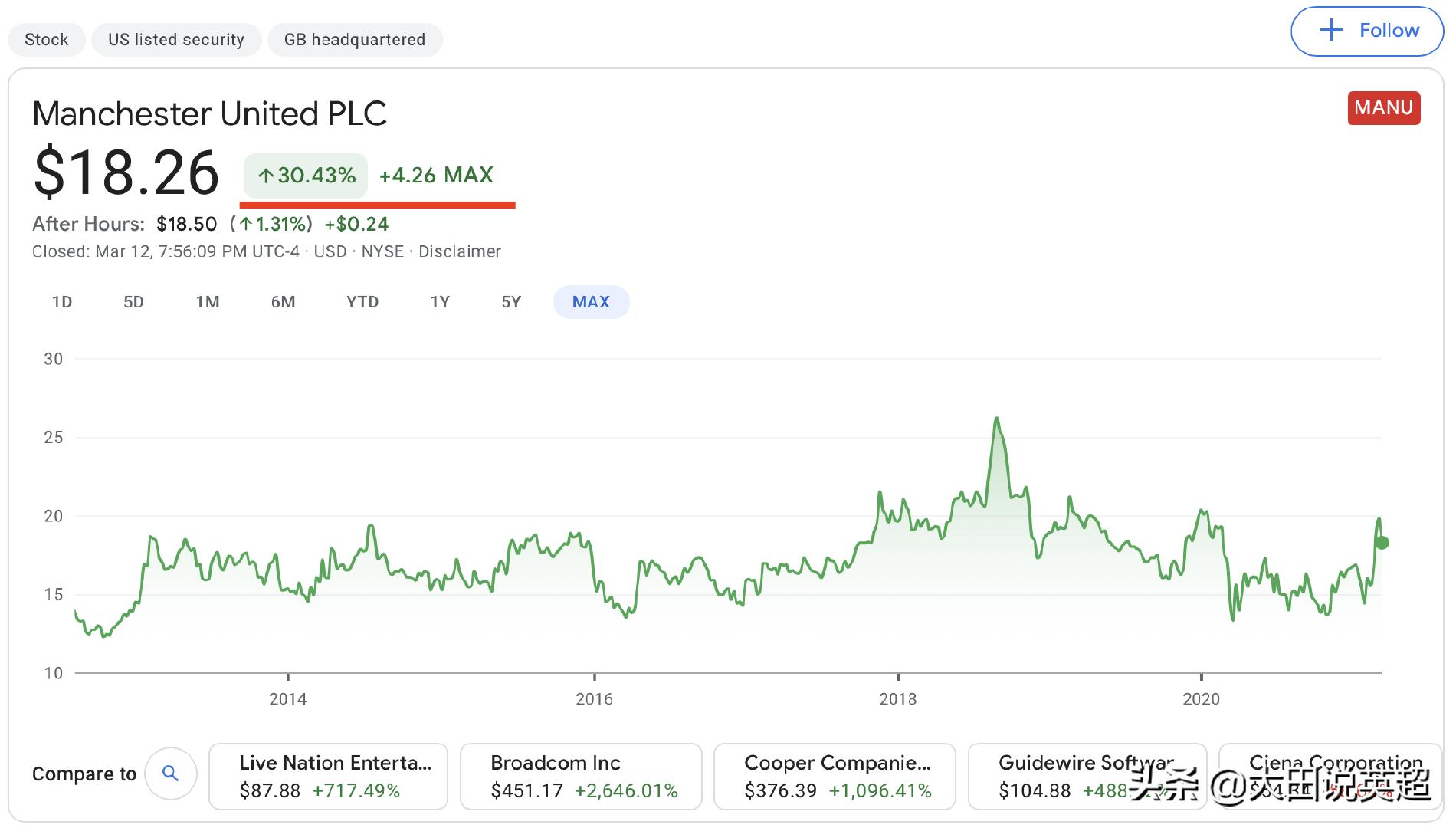This screenshot has height=828, width=1456.
Task: Click the 30.43% gain percentage badge
Action: click(306, 176)
